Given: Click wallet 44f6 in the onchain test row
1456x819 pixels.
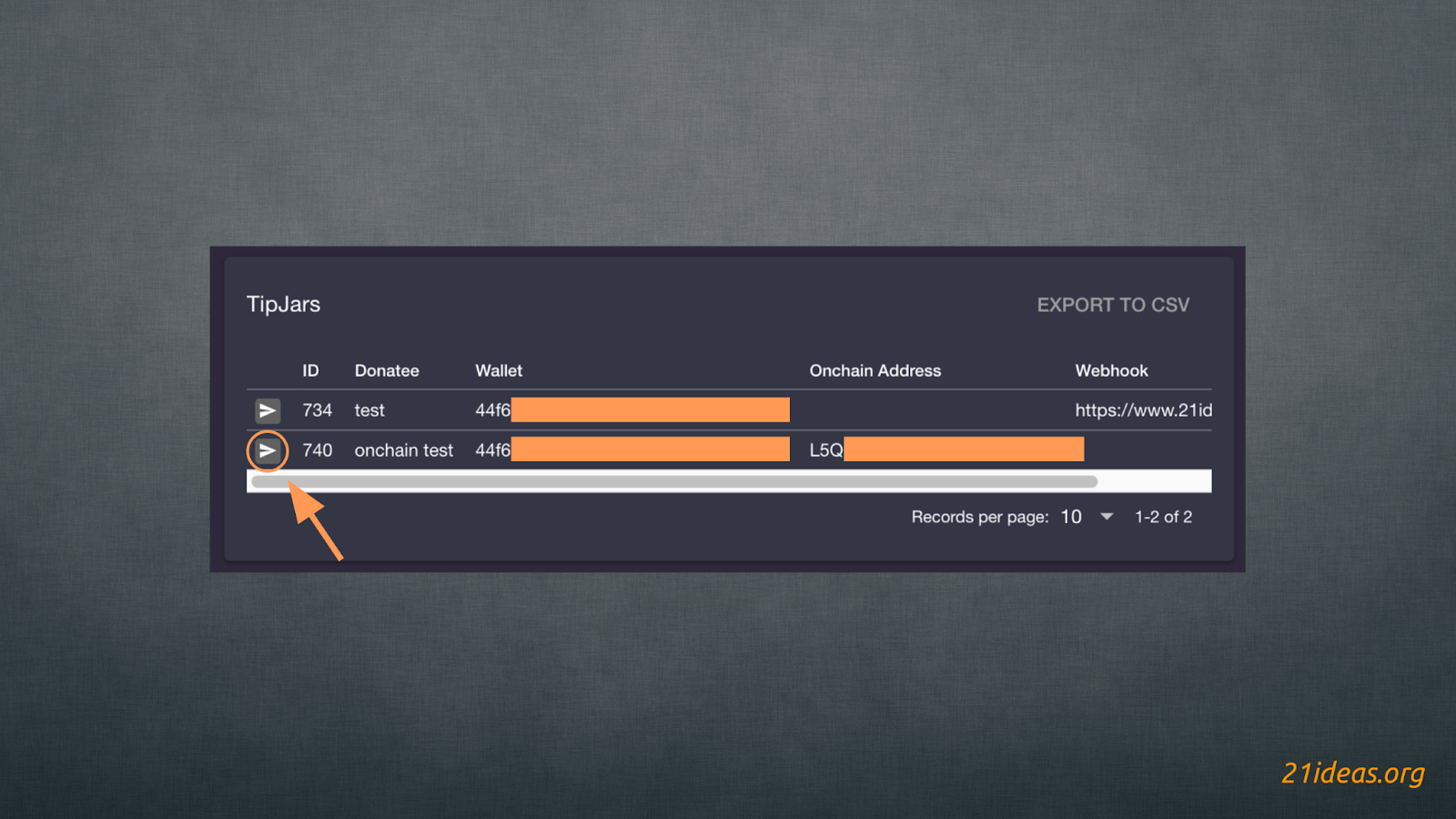Looking at the screenshot, I should 492,450.
